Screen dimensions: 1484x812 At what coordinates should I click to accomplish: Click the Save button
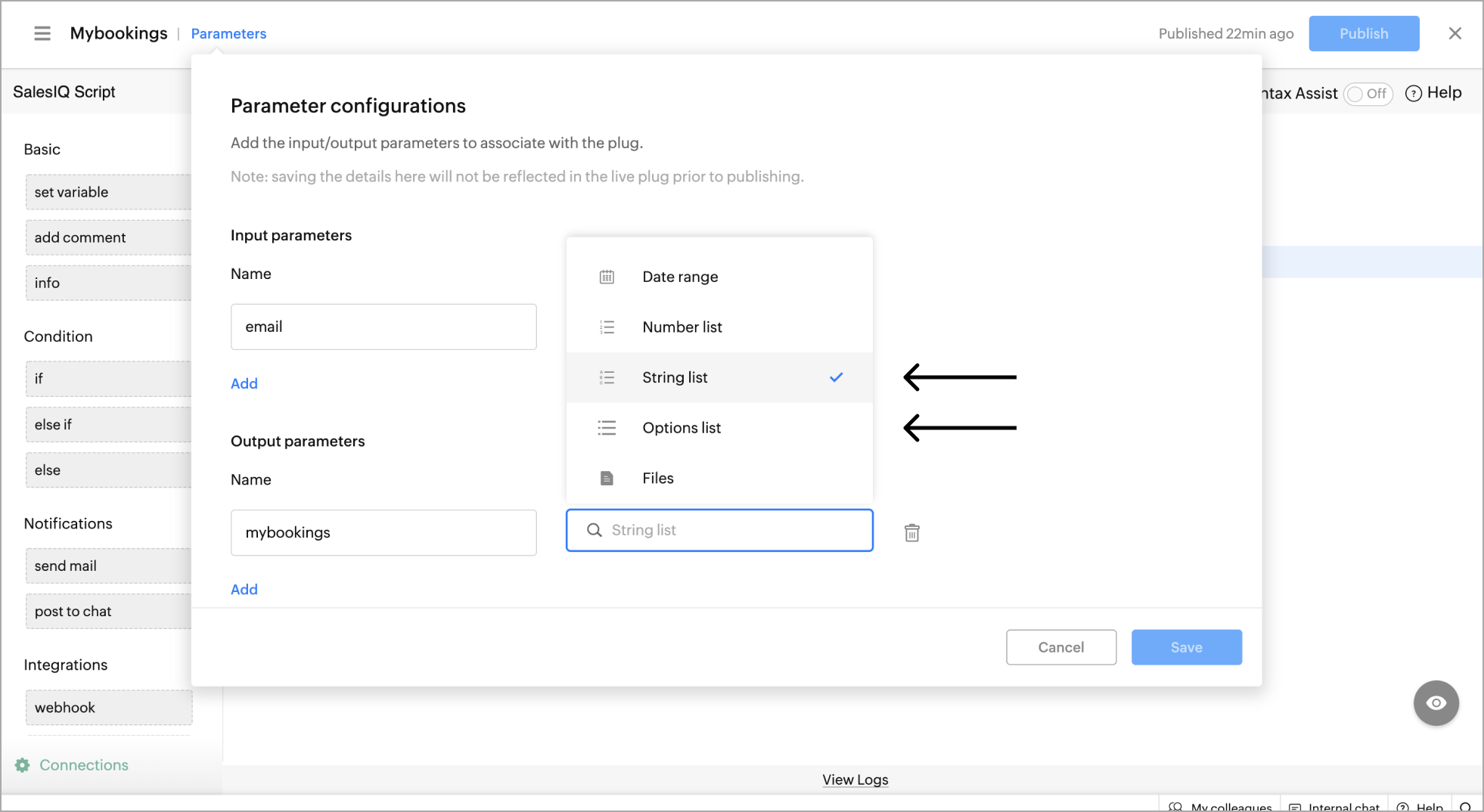(x=1186, y=647)
